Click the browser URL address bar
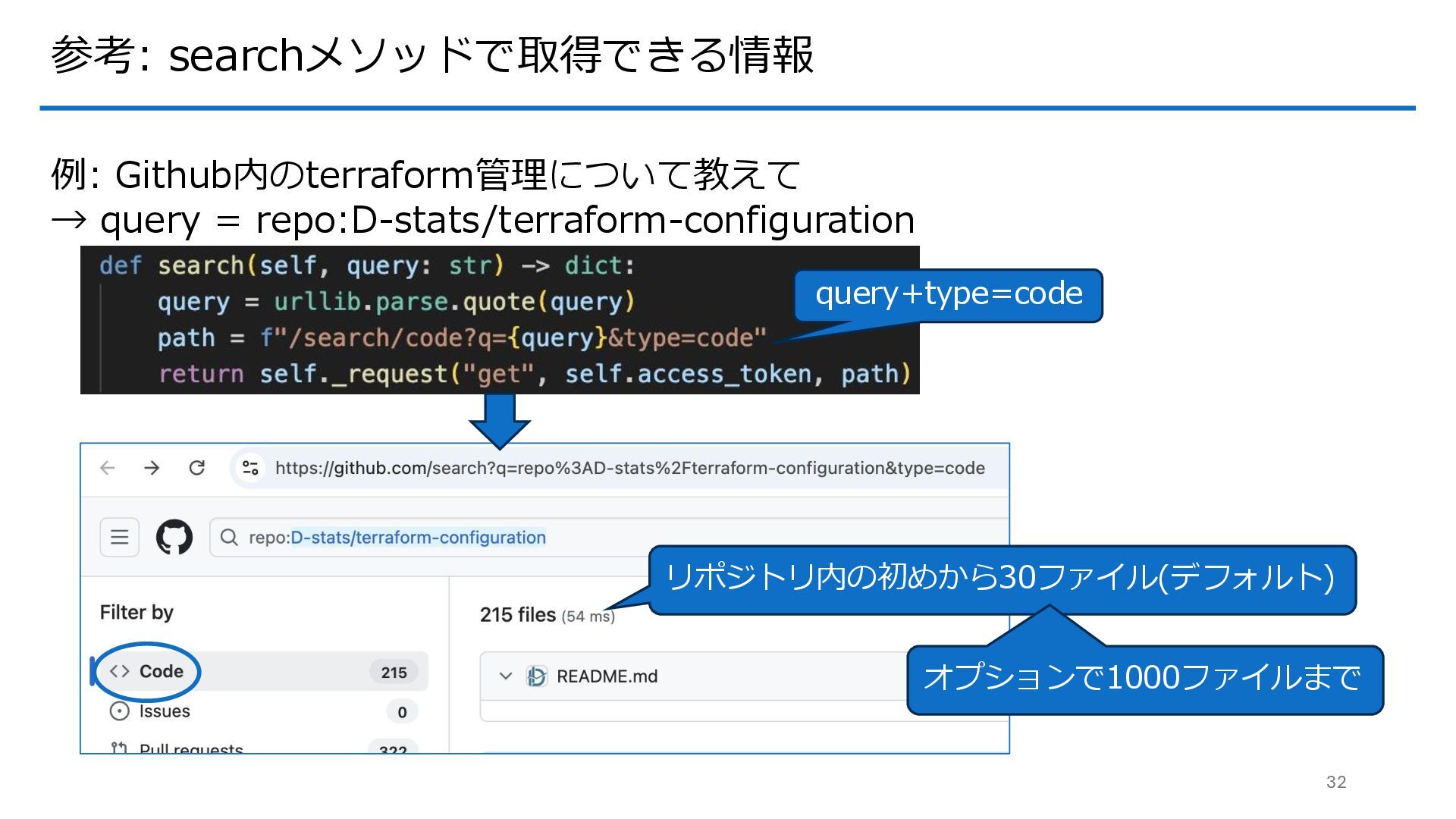The height and width of the screenshot is (819, 1456). tap(629, 468)
